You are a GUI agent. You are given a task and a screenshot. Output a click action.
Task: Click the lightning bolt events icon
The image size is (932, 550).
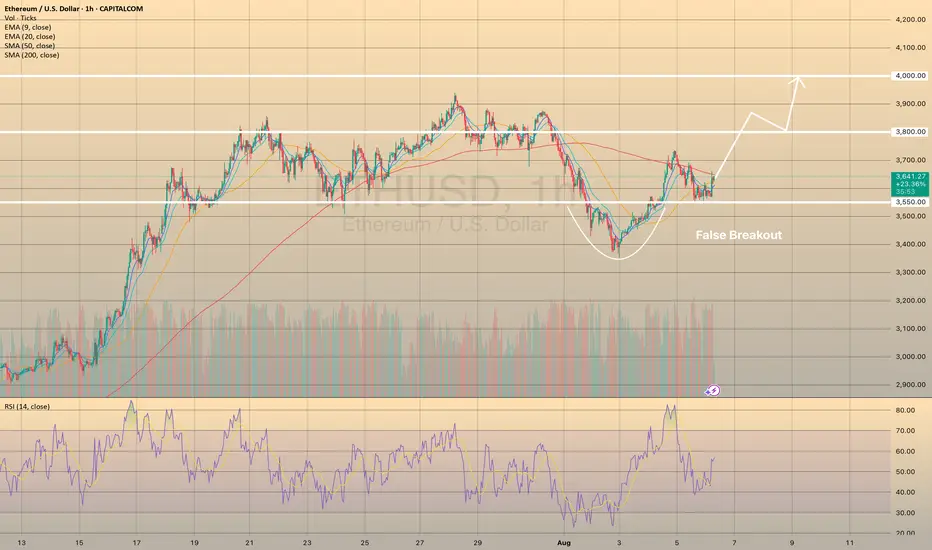click(713, 391)
